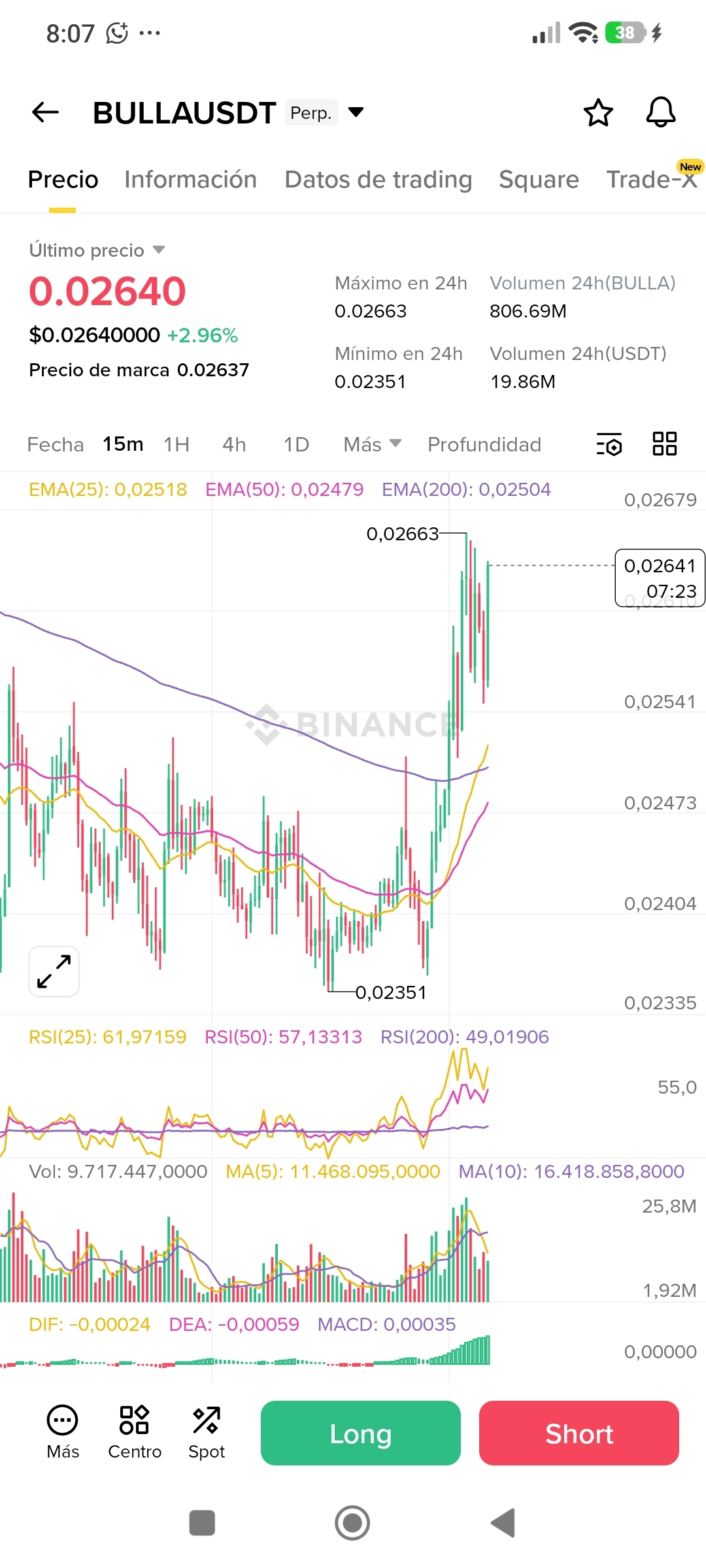Tap Máximo en 24h value 0.02663
The height and width of the screenshot is (1568, 706).
coord(371,311)
